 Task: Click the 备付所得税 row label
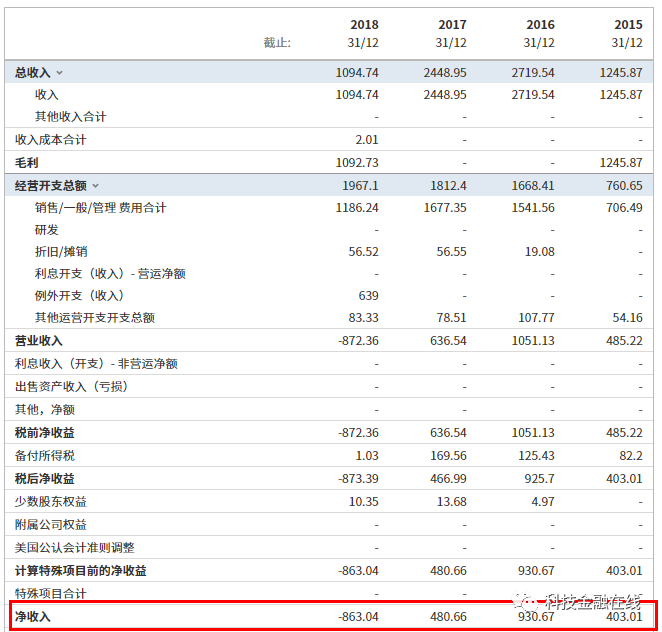pyautogui.click(x=45, y=456)
